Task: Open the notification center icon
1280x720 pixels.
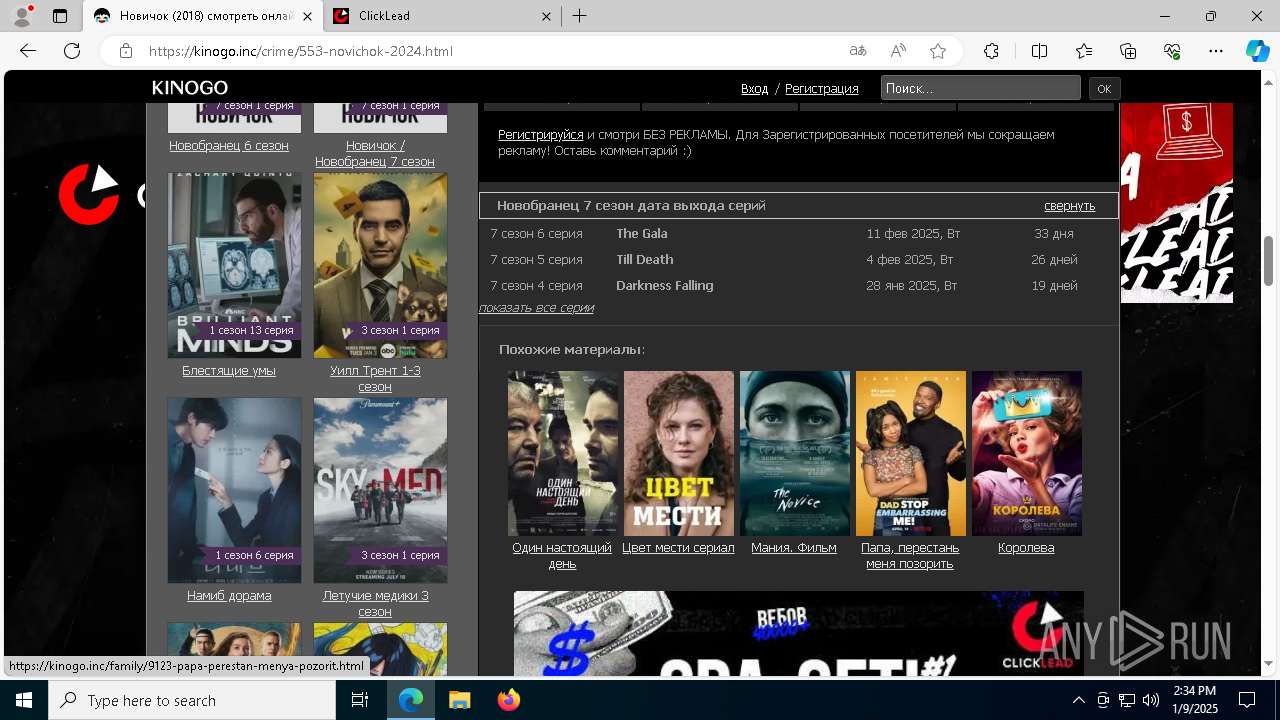Action: coord(1247,700)
